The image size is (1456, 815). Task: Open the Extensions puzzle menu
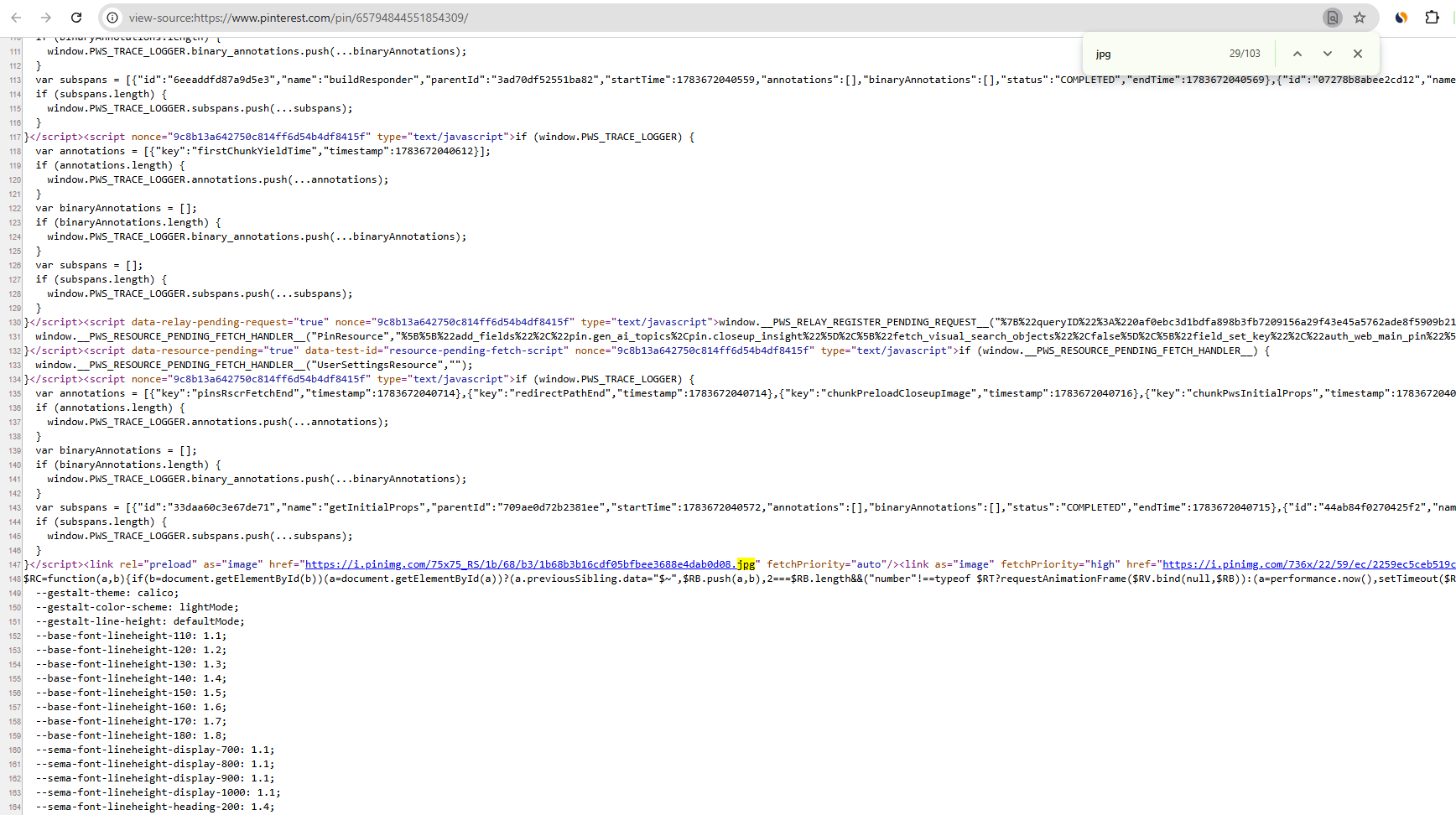point(1432,18)
